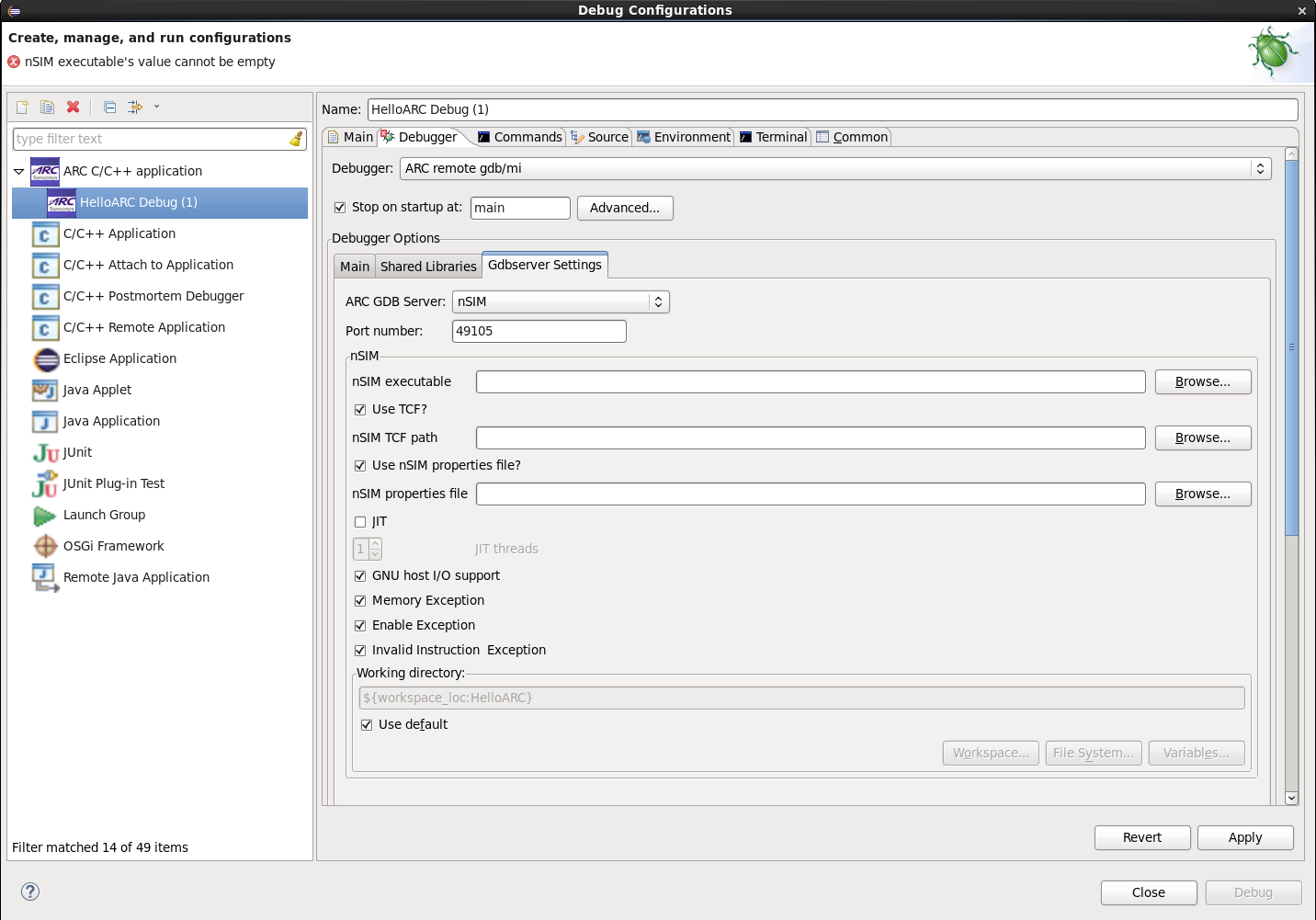Click Launch Group icon
The image size is (1316, 920).
click(45, 516)
